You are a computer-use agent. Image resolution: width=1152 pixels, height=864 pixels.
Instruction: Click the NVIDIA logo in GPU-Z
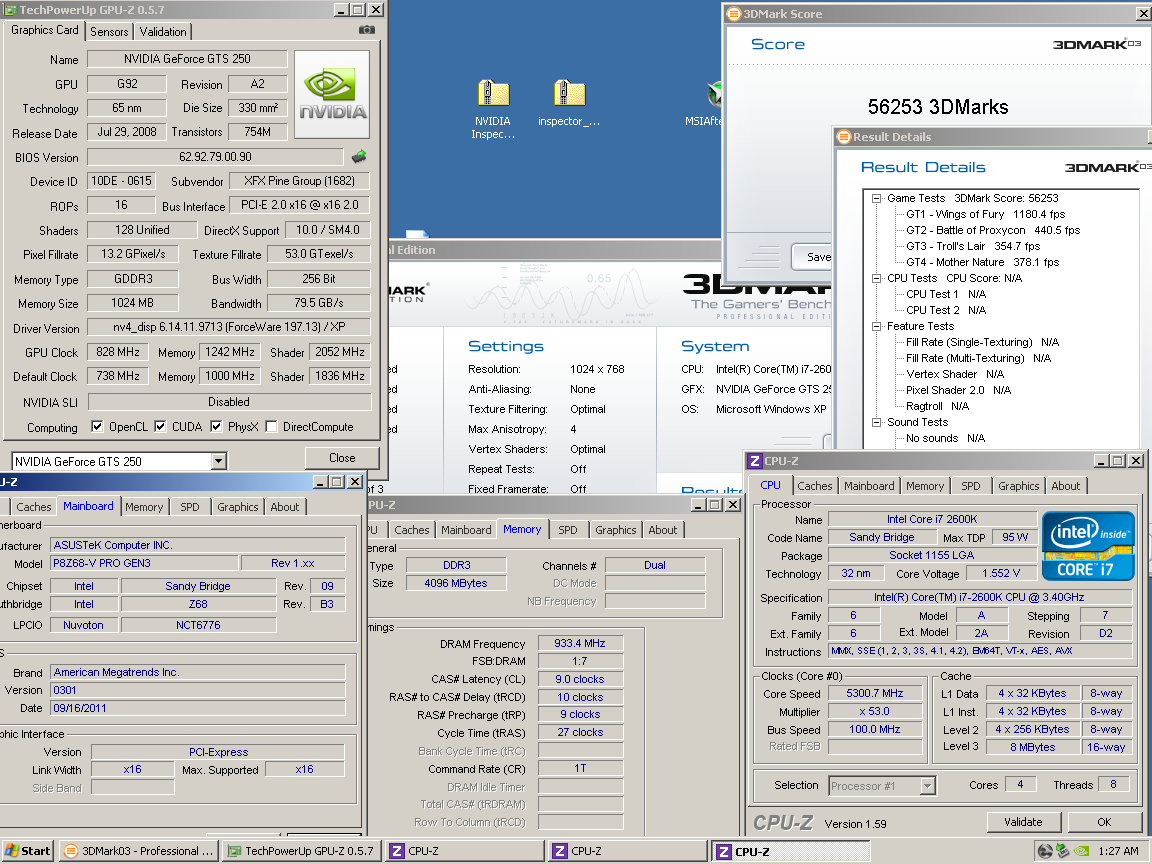pyautogui.click(x=332, y=94)
